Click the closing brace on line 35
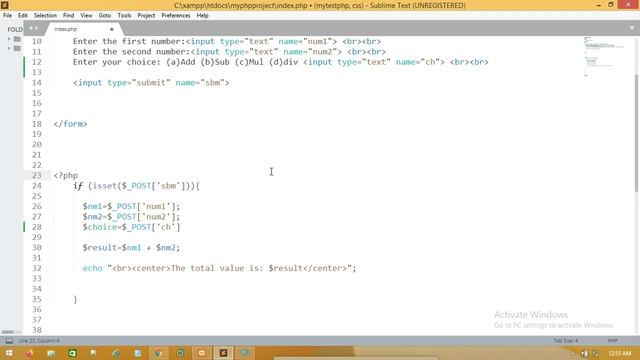 pyautogui.click(x=75, y=299)
